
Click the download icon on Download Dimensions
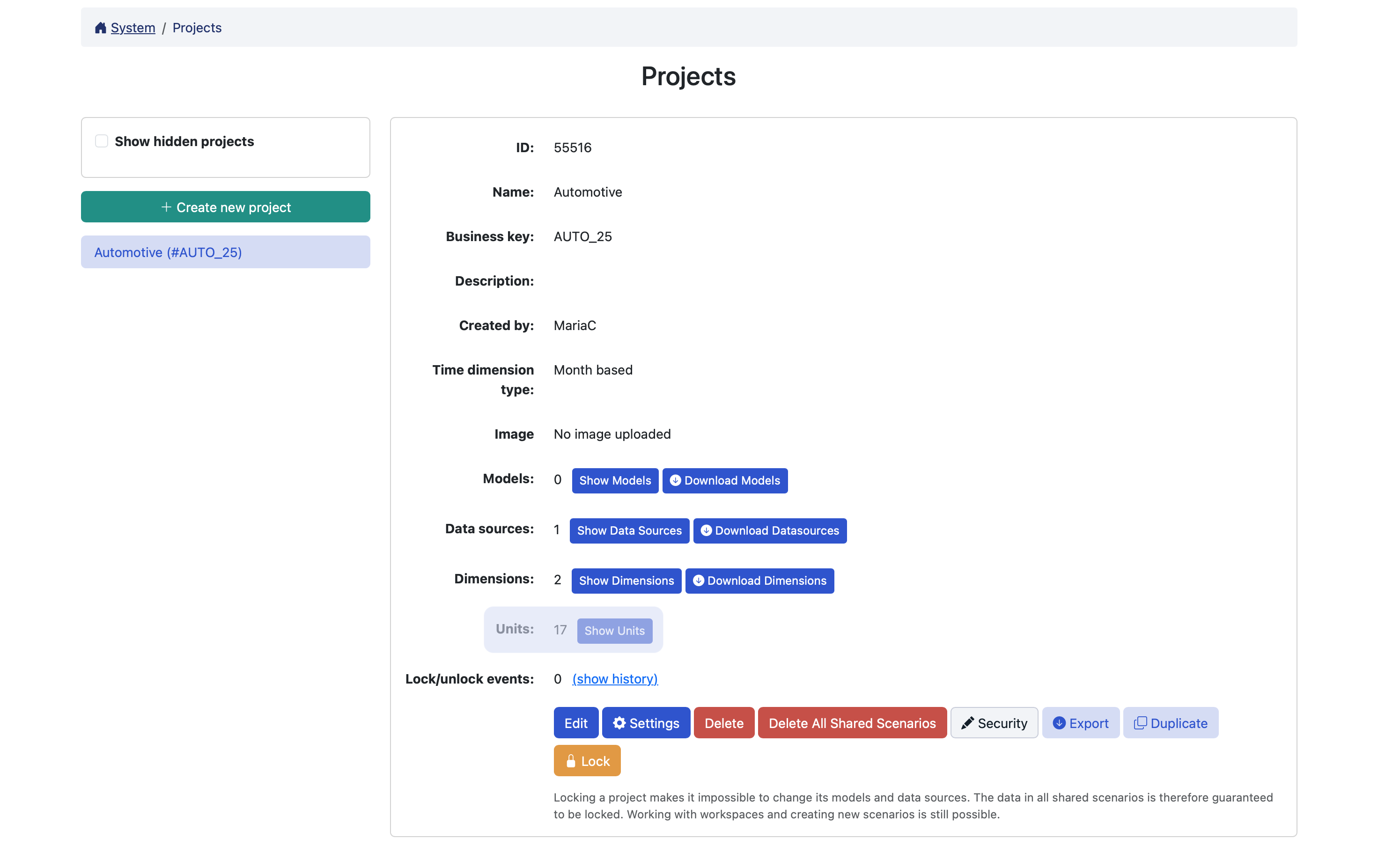pos(698,581)
